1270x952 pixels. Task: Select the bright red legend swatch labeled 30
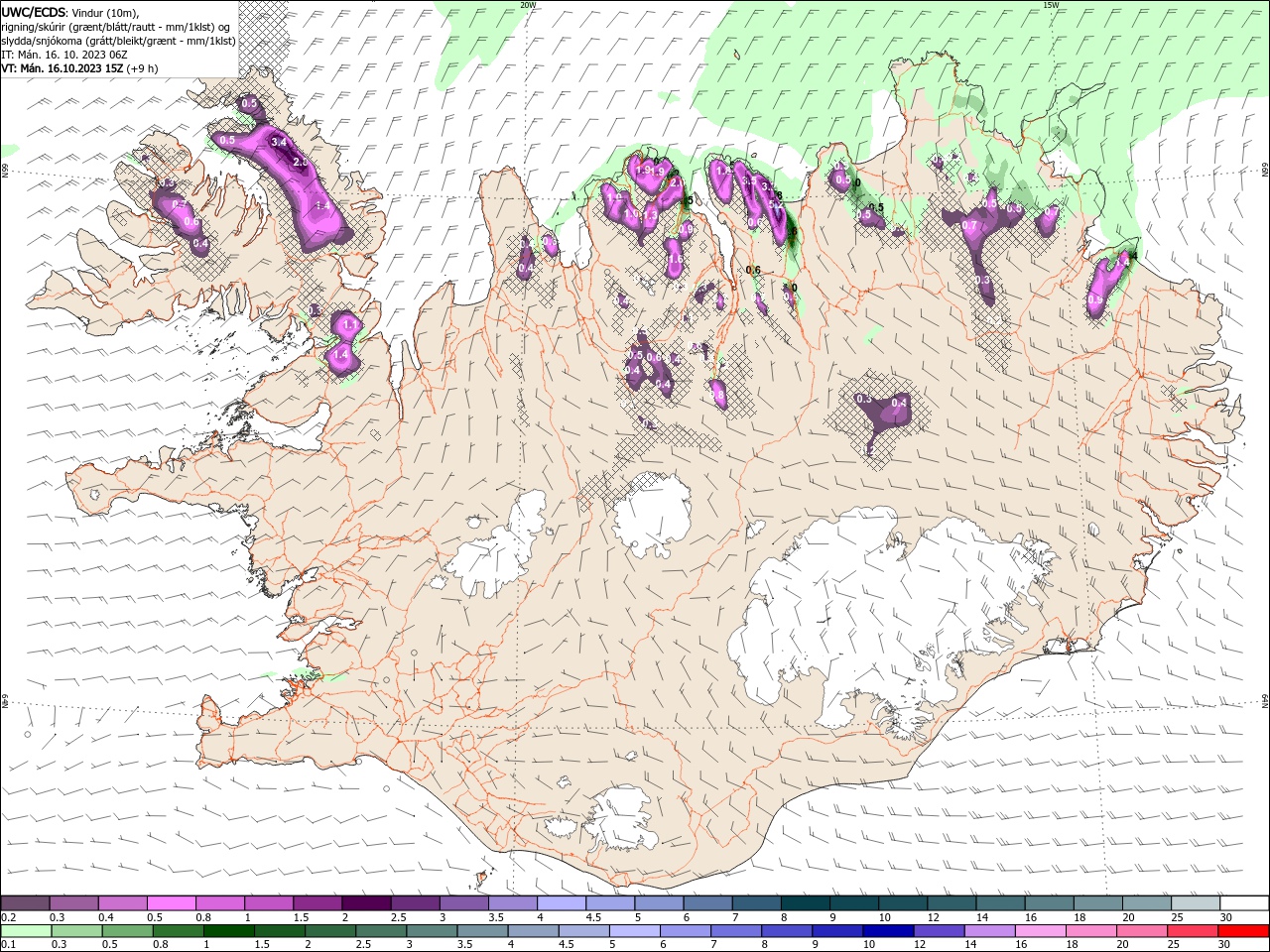1244,931
